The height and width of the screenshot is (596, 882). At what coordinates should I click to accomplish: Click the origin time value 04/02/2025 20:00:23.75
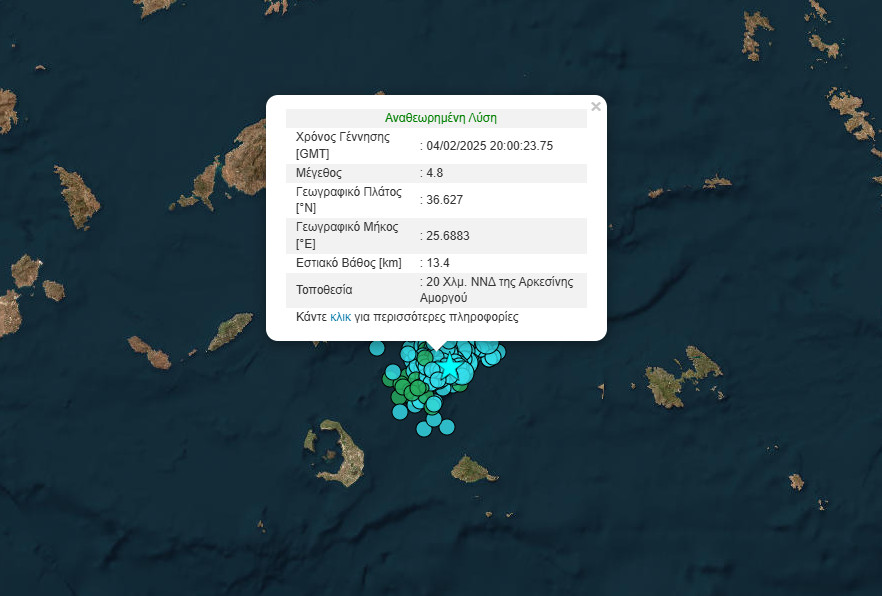[490, 146]
